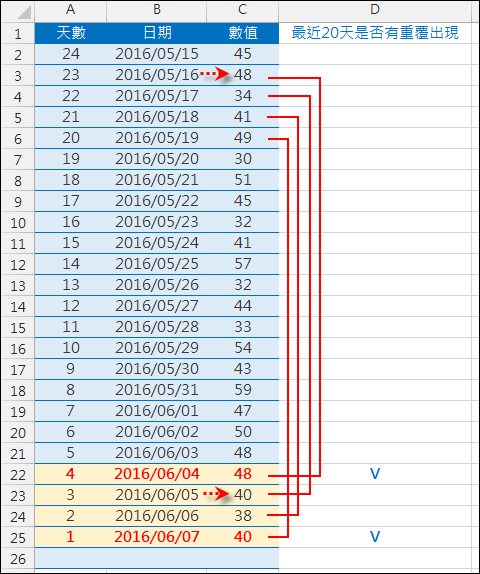Viewport: 480px width, 574px height.
Task: Click header cell 天數
Action: pos(71,33)
